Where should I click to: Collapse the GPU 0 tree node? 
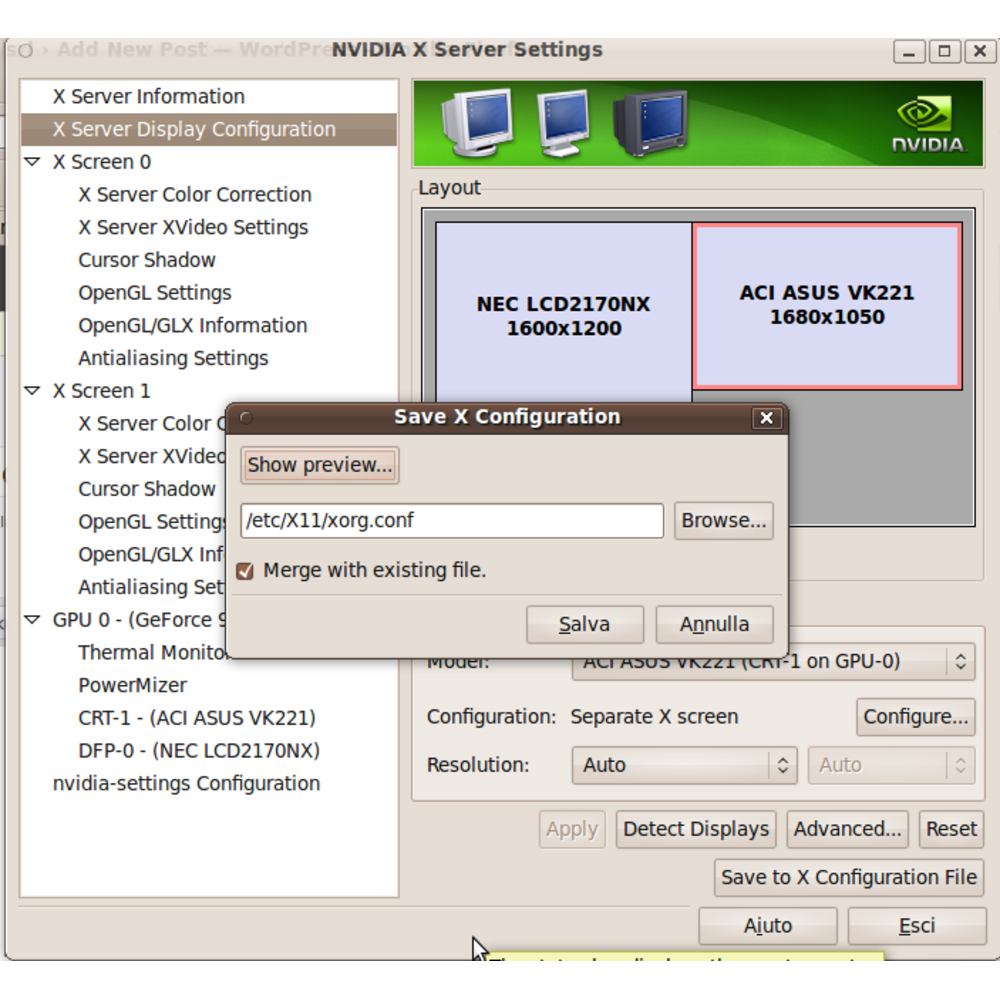coord(32,620)
